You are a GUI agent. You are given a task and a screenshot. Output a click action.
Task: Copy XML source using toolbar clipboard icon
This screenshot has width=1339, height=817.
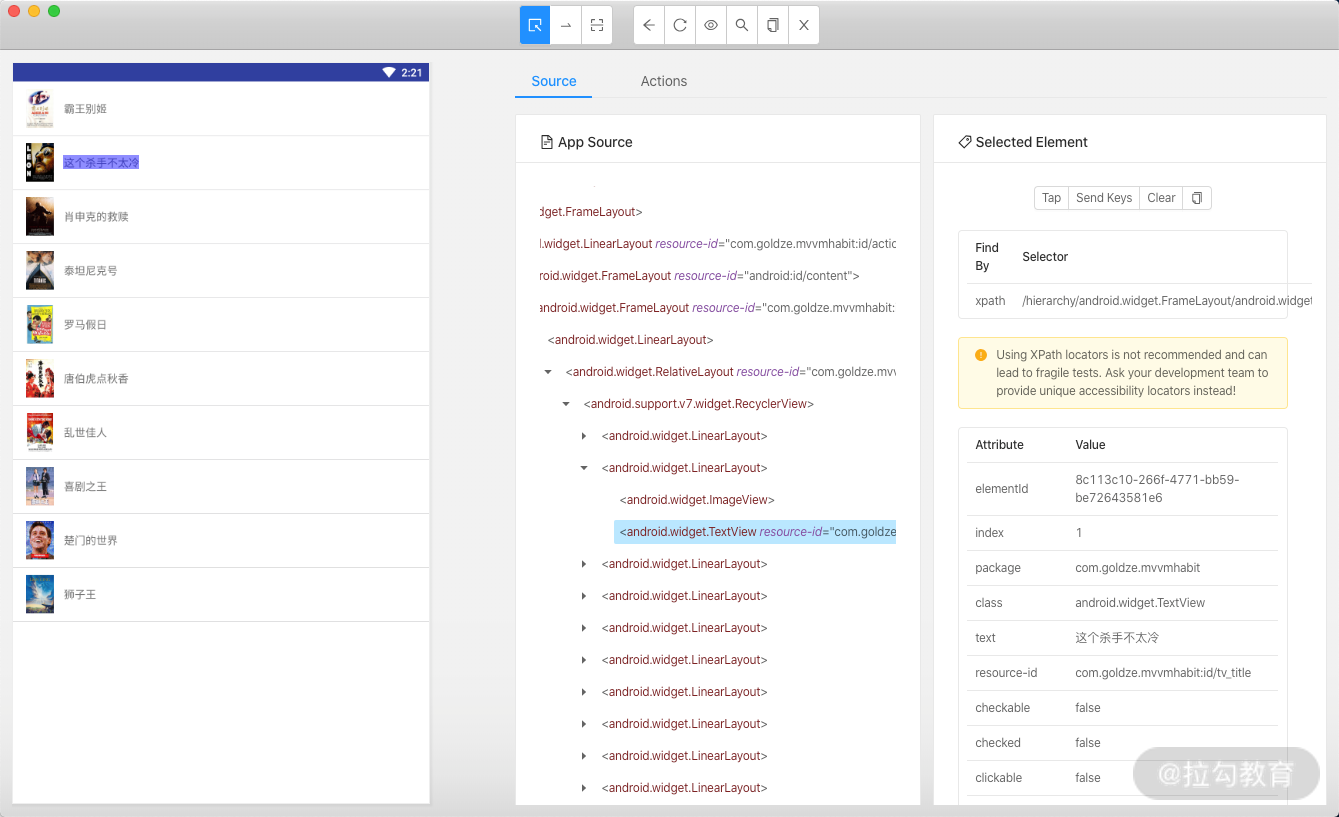(773, 25)
